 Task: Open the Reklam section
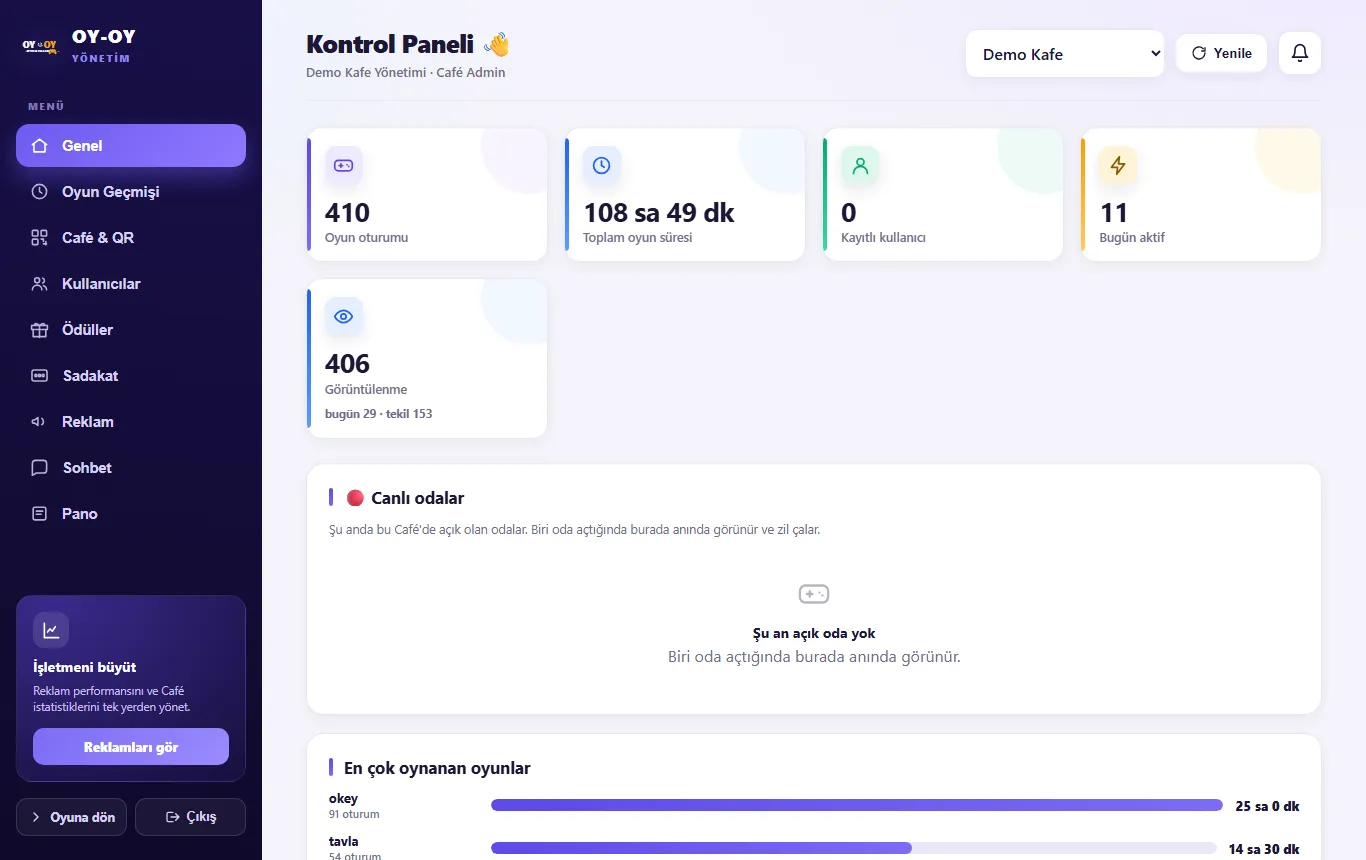click(131, 422)
